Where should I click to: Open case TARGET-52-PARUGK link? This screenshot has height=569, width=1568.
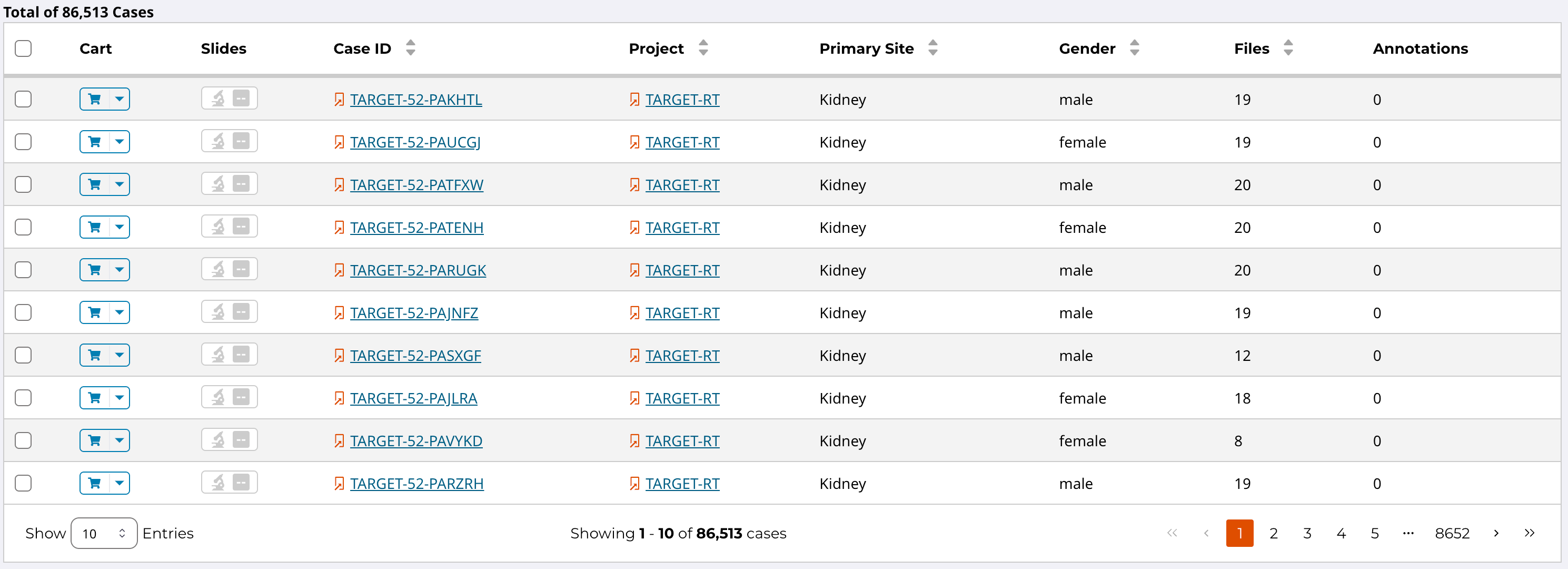click(418, 270)
